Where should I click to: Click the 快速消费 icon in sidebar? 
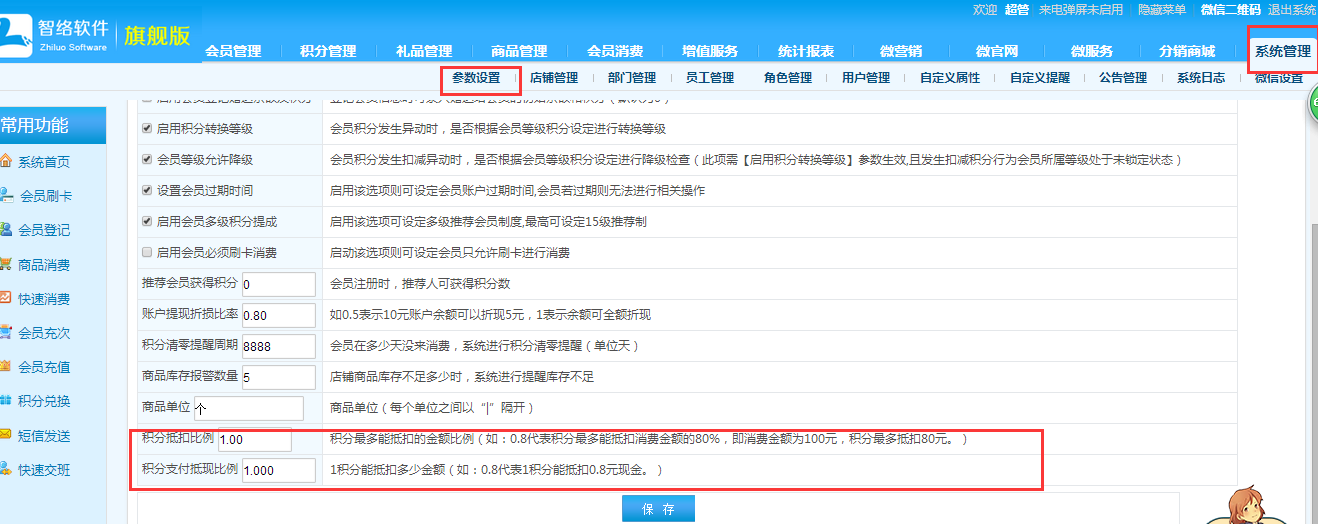(x=6, y=298)
